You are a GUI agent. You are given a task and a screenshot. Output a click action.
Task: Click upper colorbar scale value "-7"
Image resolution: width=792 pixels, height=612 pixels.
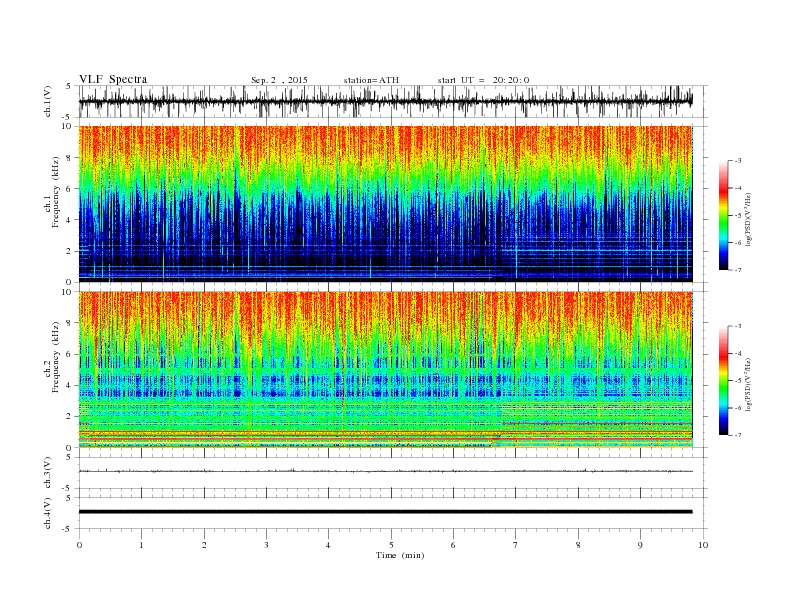pyautogui.click(x=738, y=270)
